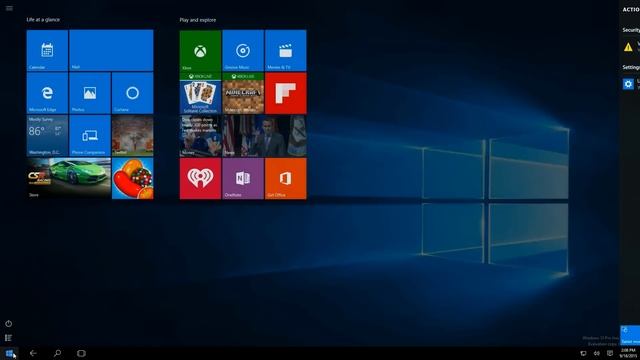Open the Security warning notification in Action Center
This screenshot has width=640, height=360.
tap(630, 47)
